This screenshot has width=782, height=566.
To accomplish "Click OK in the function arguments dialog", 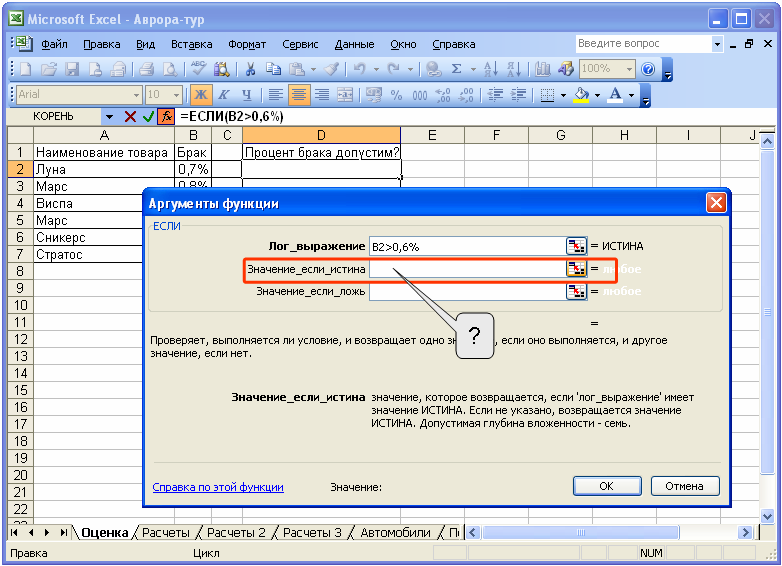I will pyautogui.click(x=607, y=486).
